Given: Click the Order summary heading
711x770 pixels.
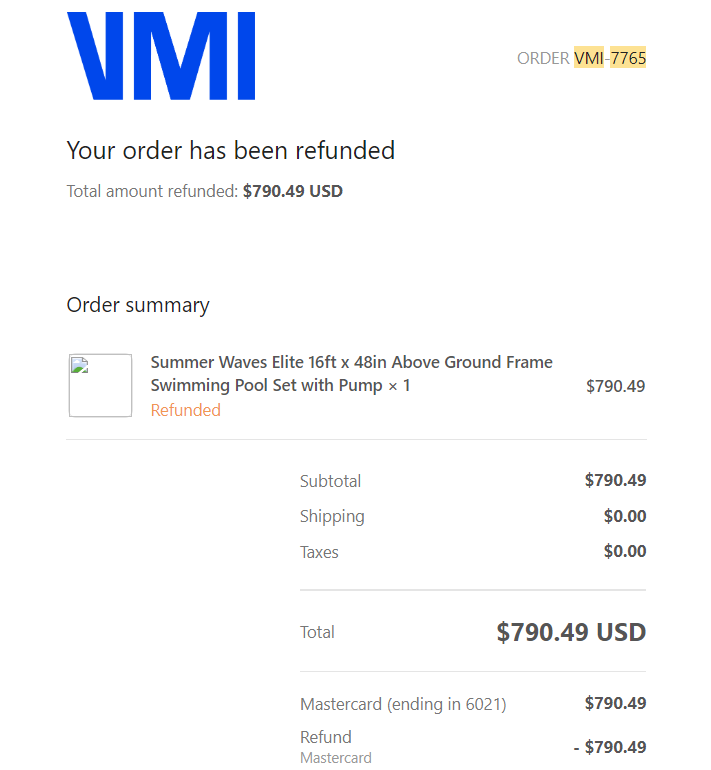Looking at the screenshot, I should coord(138,305).
